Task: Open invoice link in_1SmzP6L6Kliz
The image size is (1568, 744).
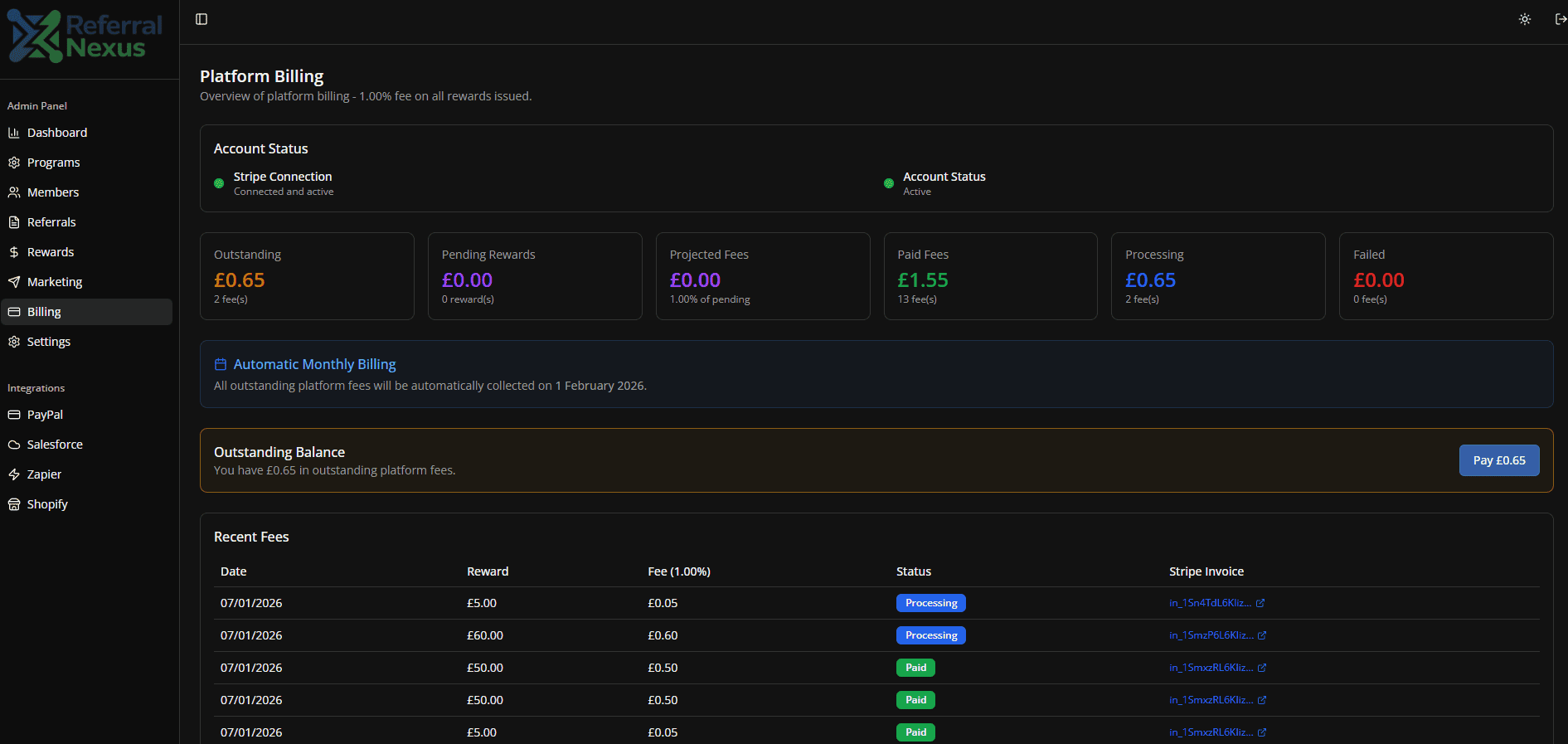Action: 1217,635
